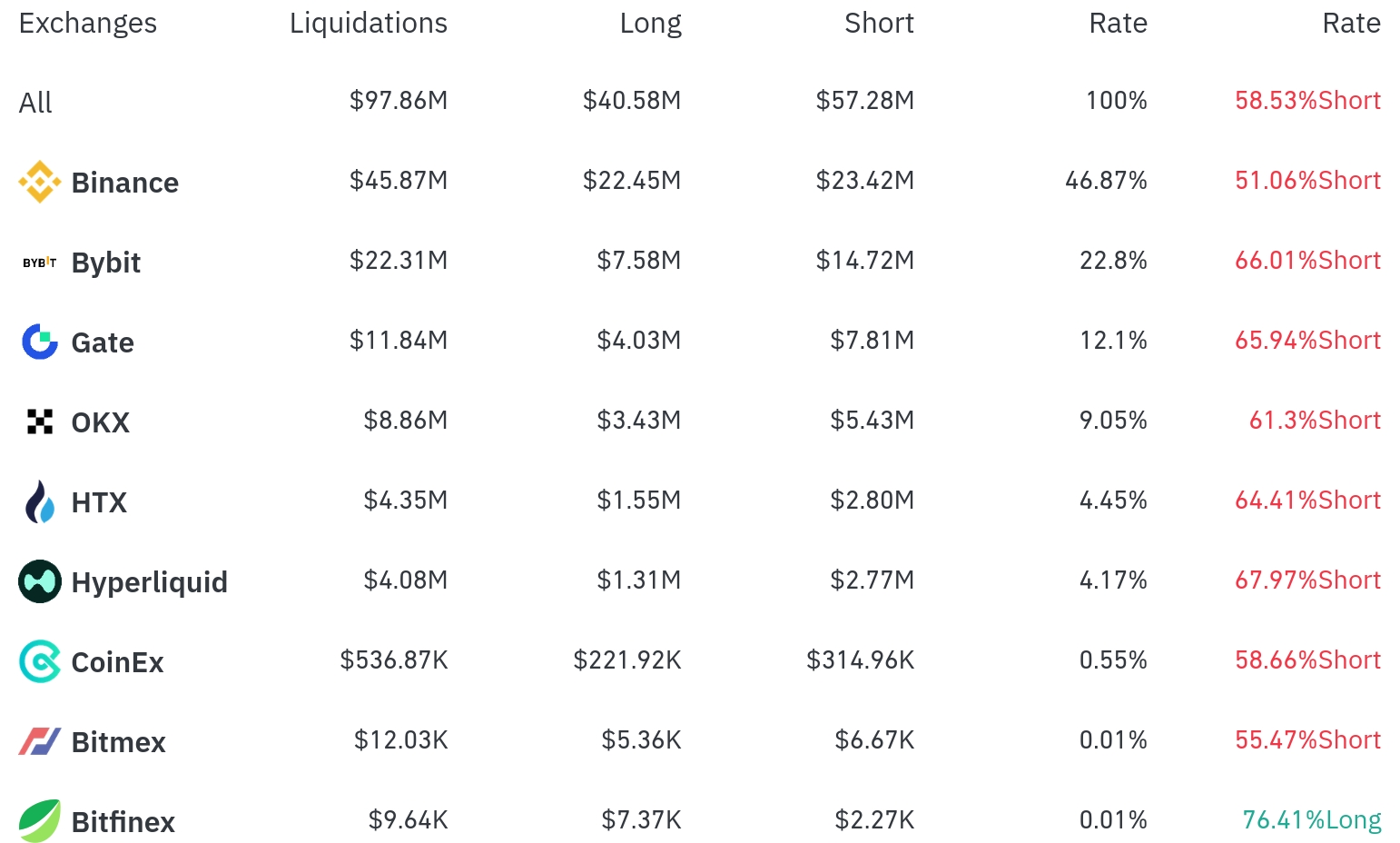Click the OKX logo icon
The height and width of the screenshot is (843, 1400).
(x=39, y=421)
